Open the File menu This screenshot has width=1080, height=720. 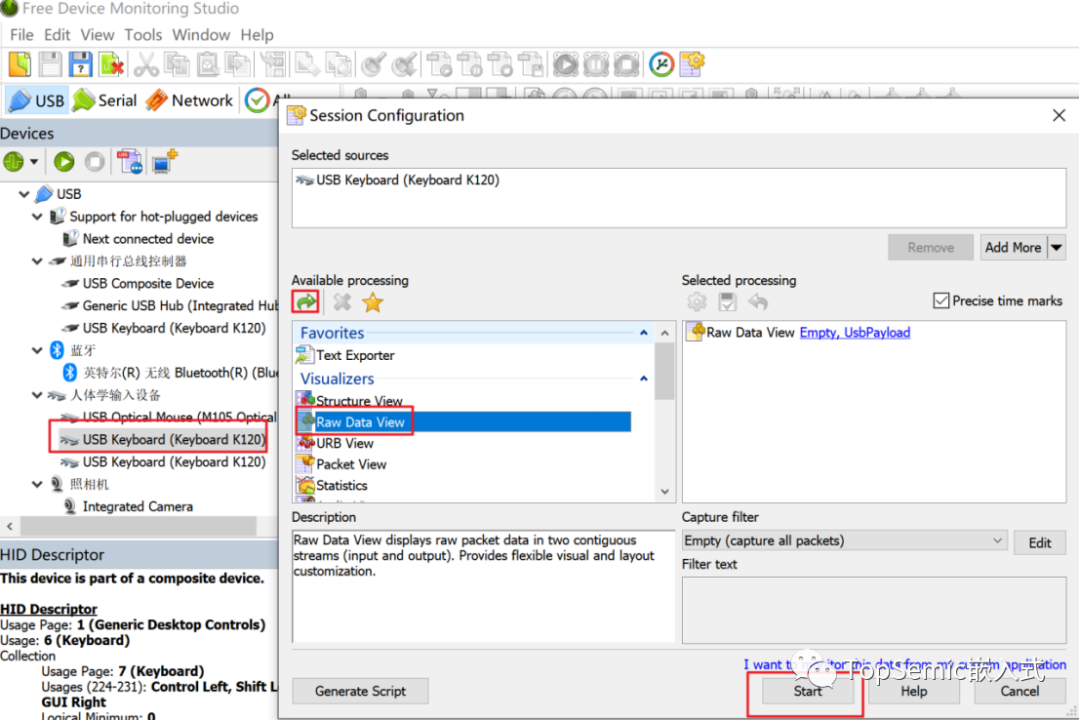(21, 34)
